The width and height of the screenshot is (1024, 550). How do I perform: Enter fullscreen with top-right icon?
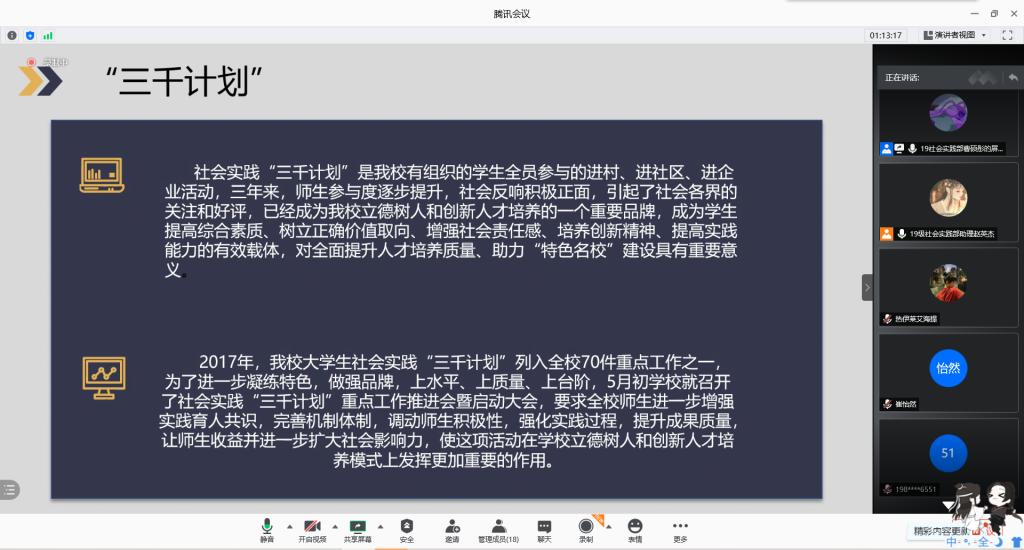click(x=1007, y=35)
